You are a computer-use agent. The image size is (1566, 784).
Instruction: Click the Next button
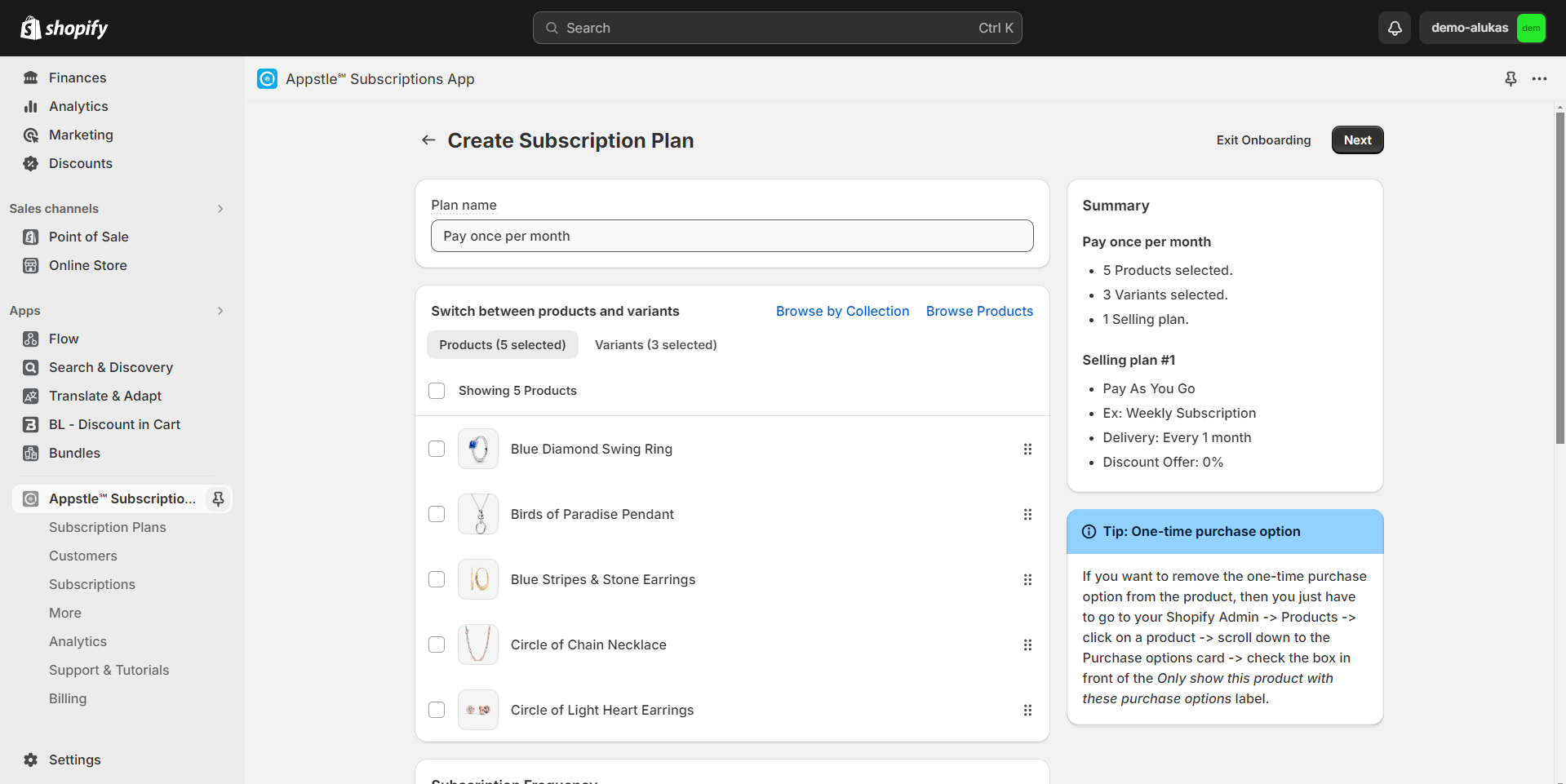[x=1357, y=140]
